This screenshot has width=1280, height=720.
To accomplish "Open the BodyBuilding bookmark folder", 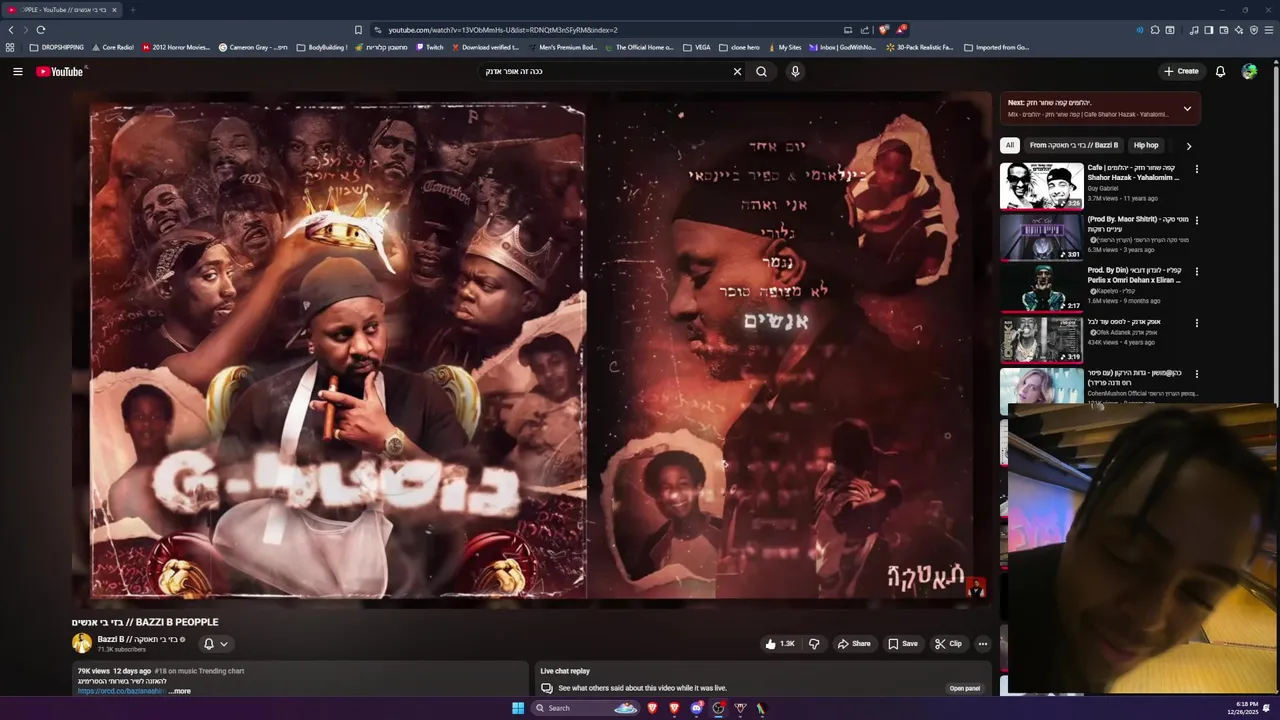I will pos(322,47).
